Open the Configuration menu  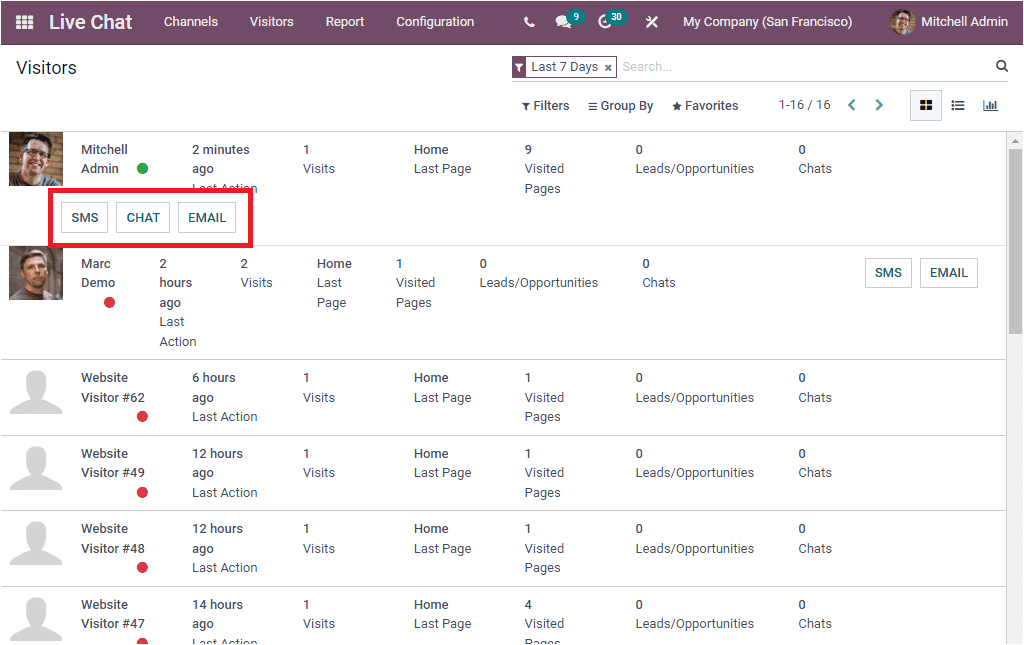[x=435, y=22]
